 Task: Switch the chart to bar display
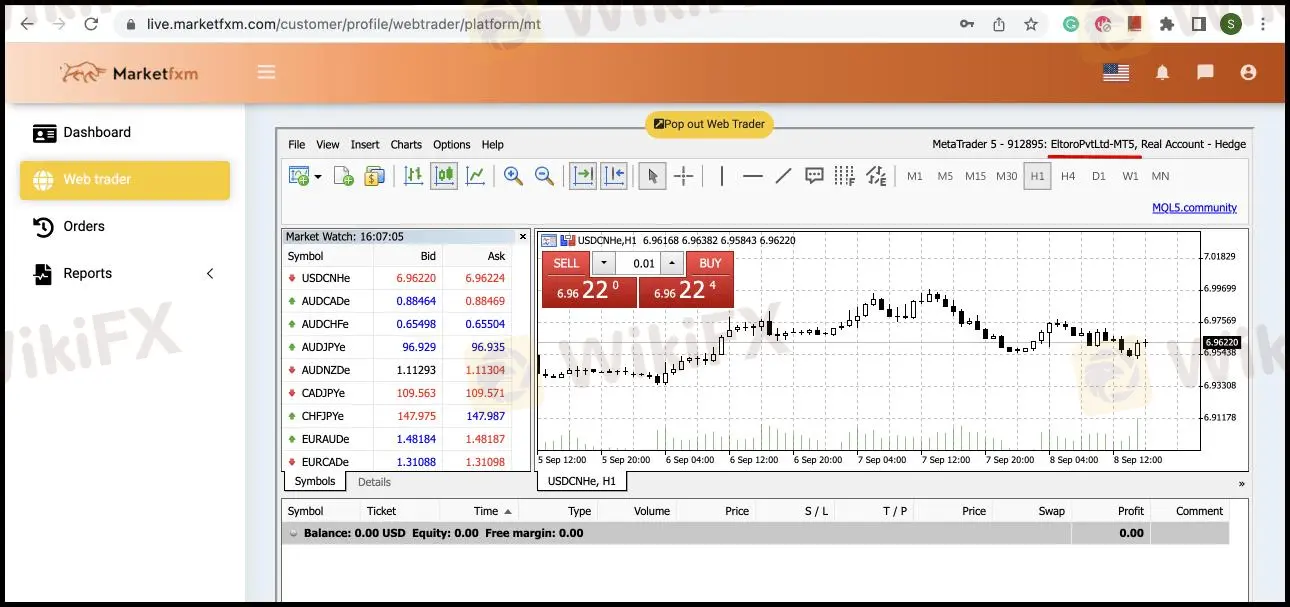(x=413, y=176)
